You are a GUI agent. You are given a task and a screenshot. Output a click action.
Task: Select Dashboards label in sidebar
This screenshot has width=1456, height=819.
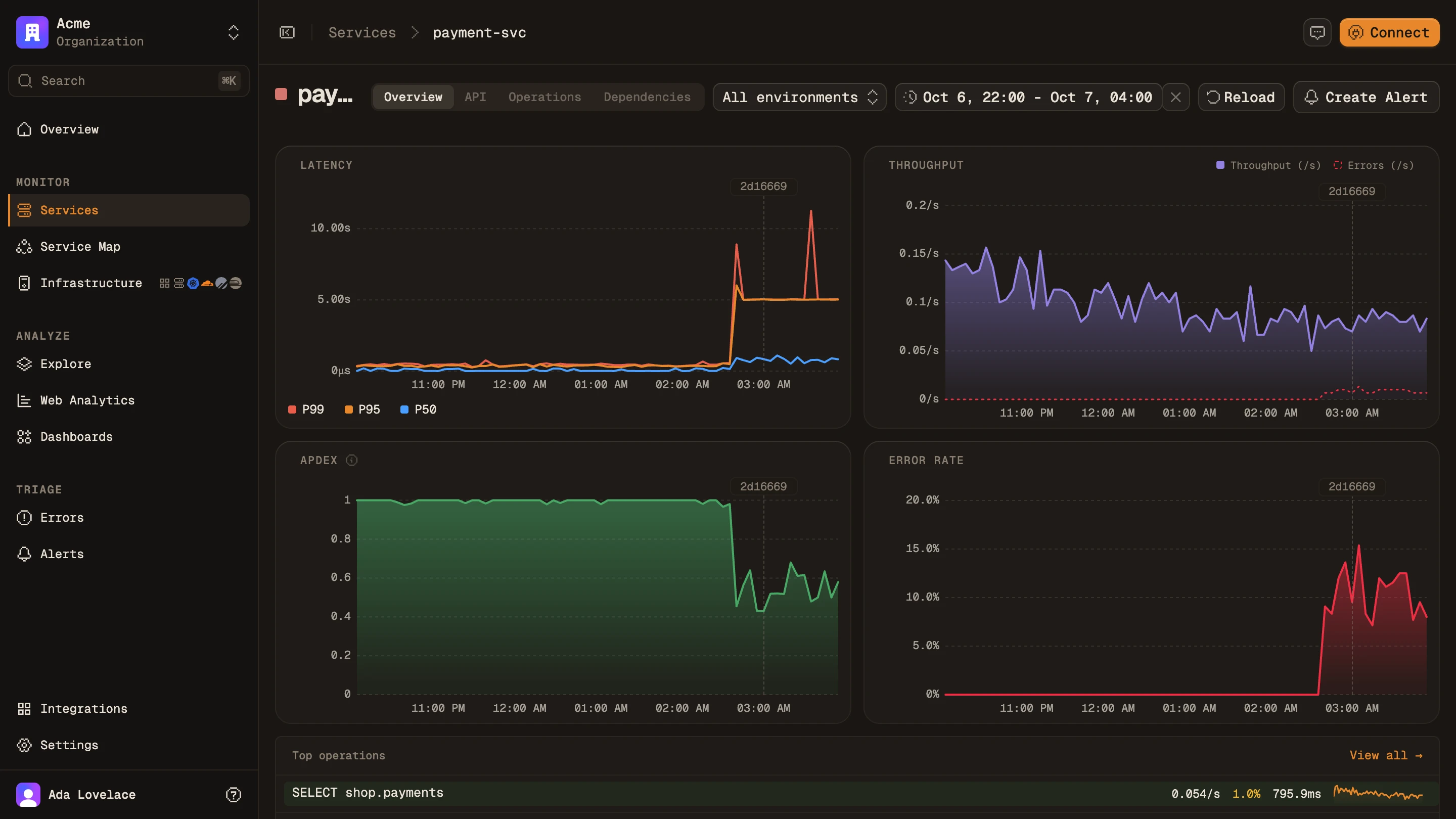tap(76, 437)
